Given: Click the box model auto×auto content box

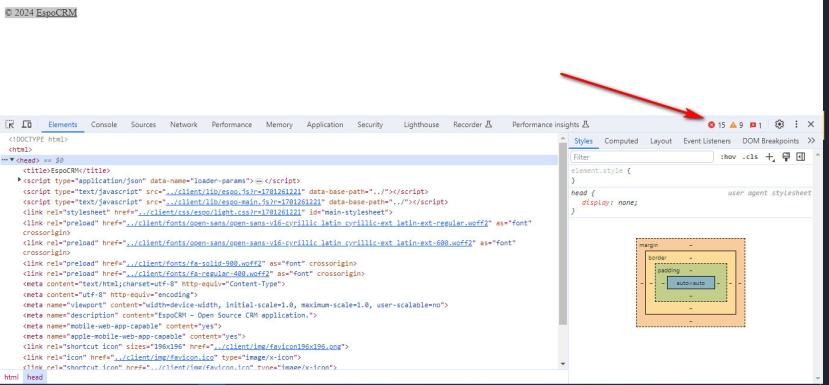Looking at the screenshot, I should coord(690,283).
